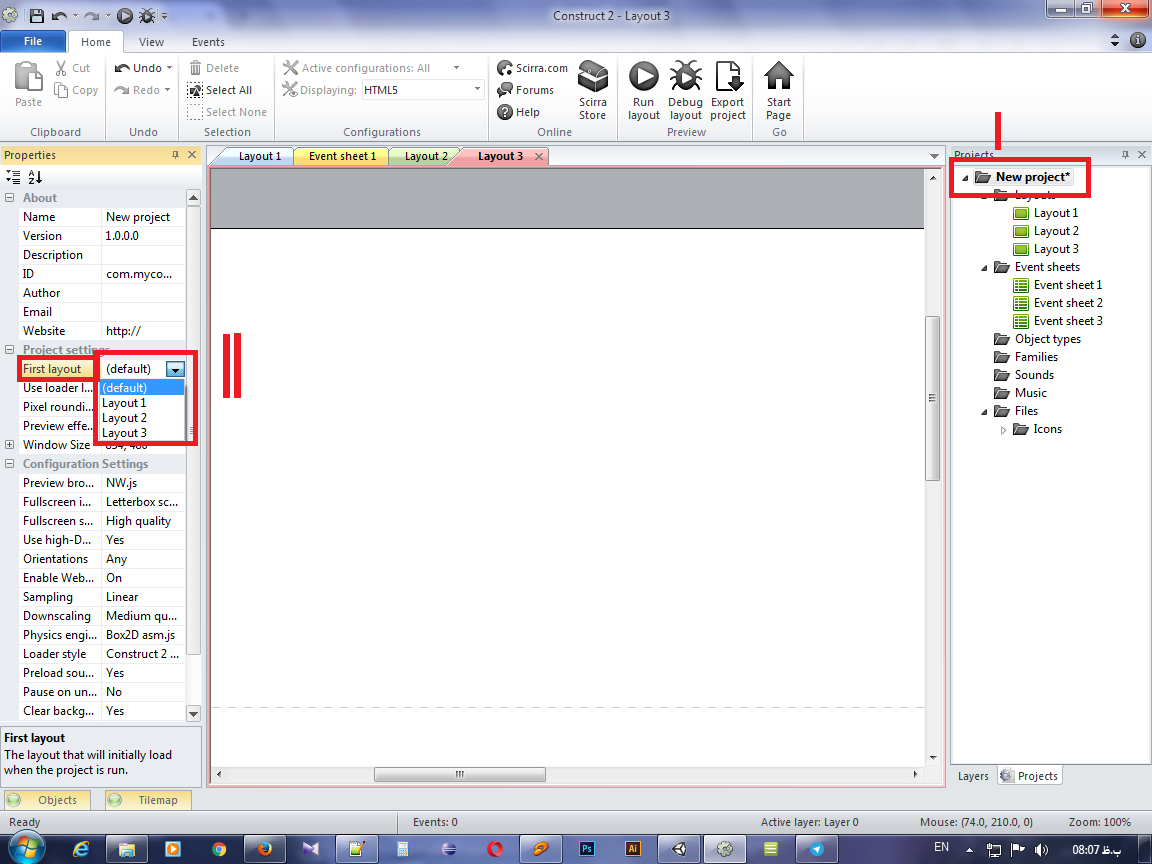Viewport: 1152px width, 864px height.
Task: Collapse the Files folder in Projects
Action: pyautogui.click(x=984, y=412)
